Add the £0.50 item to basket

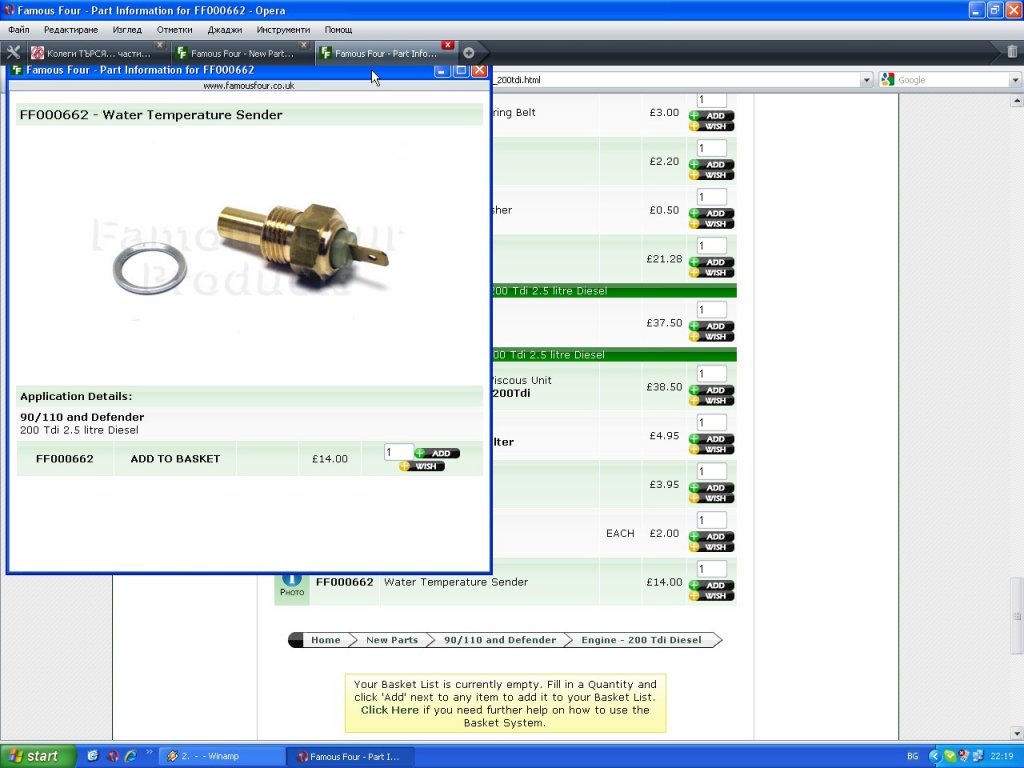pyautogui.click(x=712, y=214)
